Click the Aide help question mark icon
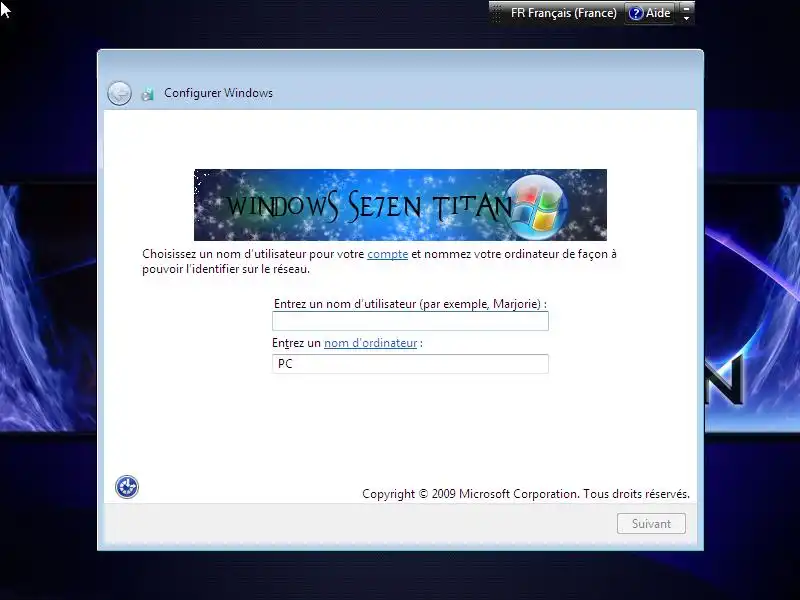 635,13
